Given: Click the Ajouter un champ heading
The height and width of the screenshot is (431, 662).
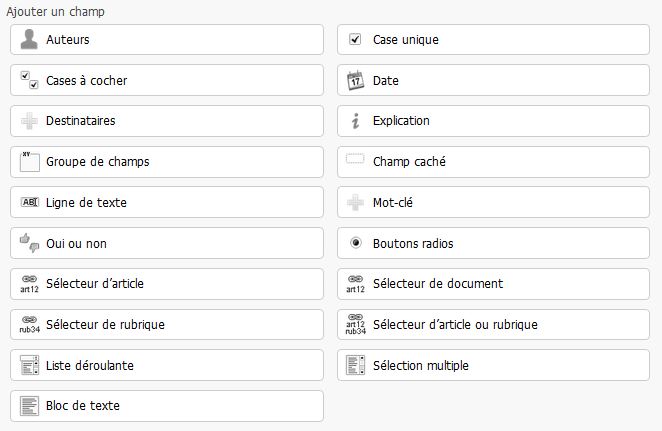Looking at the screenshot, I should click(56, 12).
